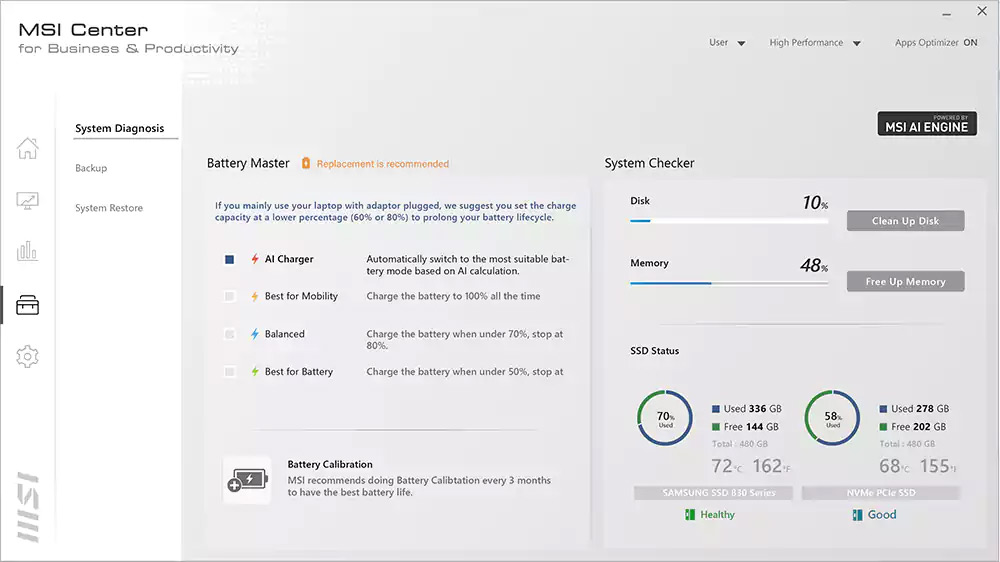Click the Battery Calibration battery icon
Screen dimensions: 1000x562
247,480
